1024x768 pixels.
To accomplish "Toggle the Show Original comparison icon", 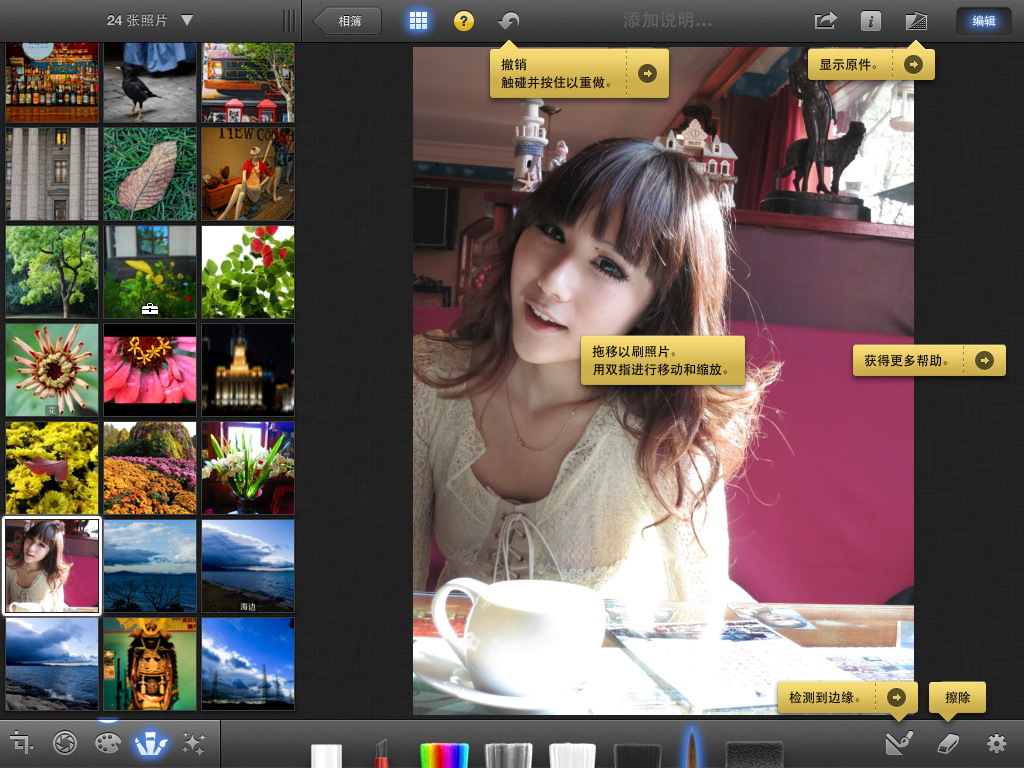I will pyautogui.click(x=915, y=20).
